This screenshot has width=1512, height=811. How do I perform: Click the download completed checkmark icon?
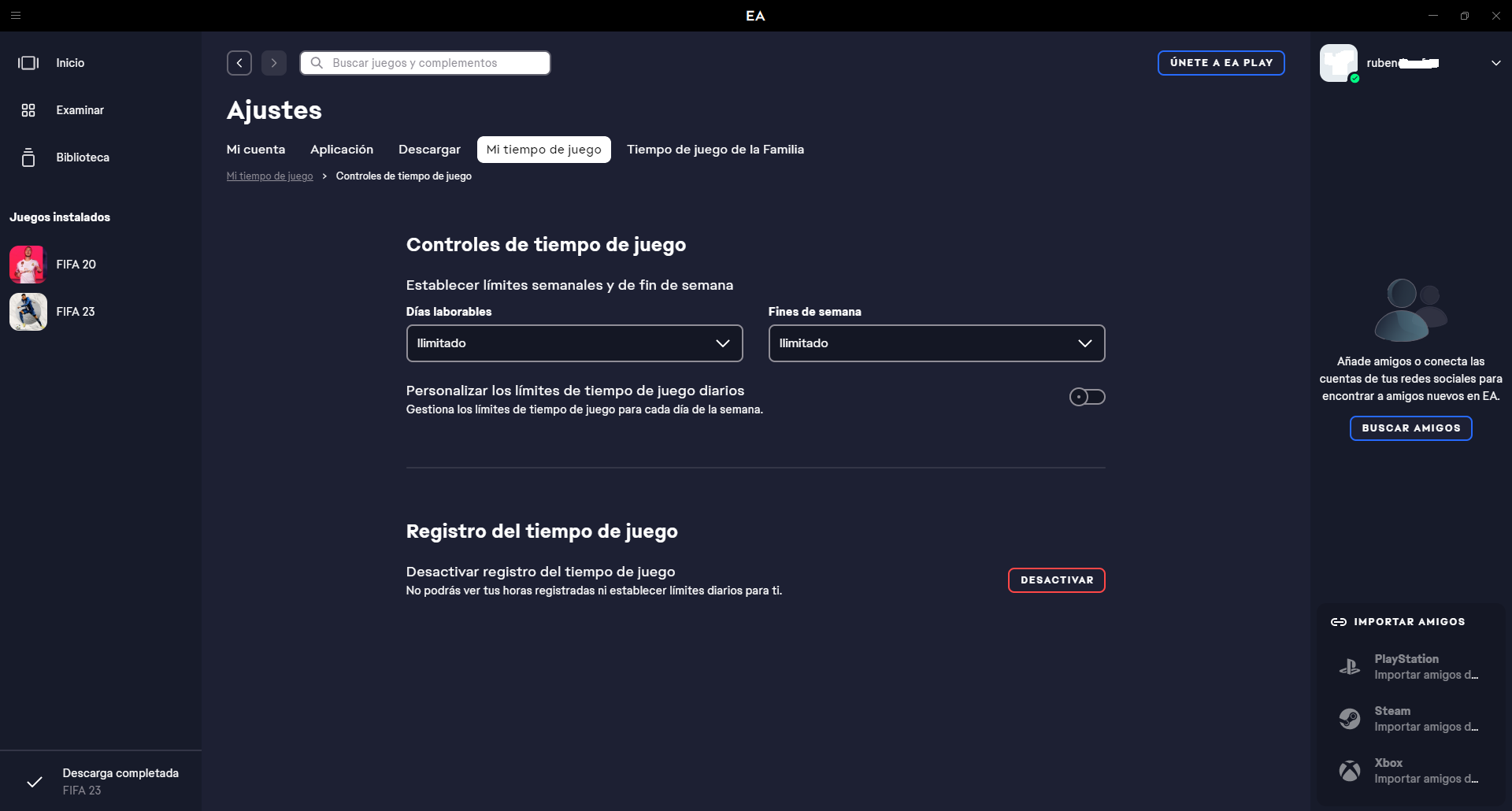click(35, 782)
